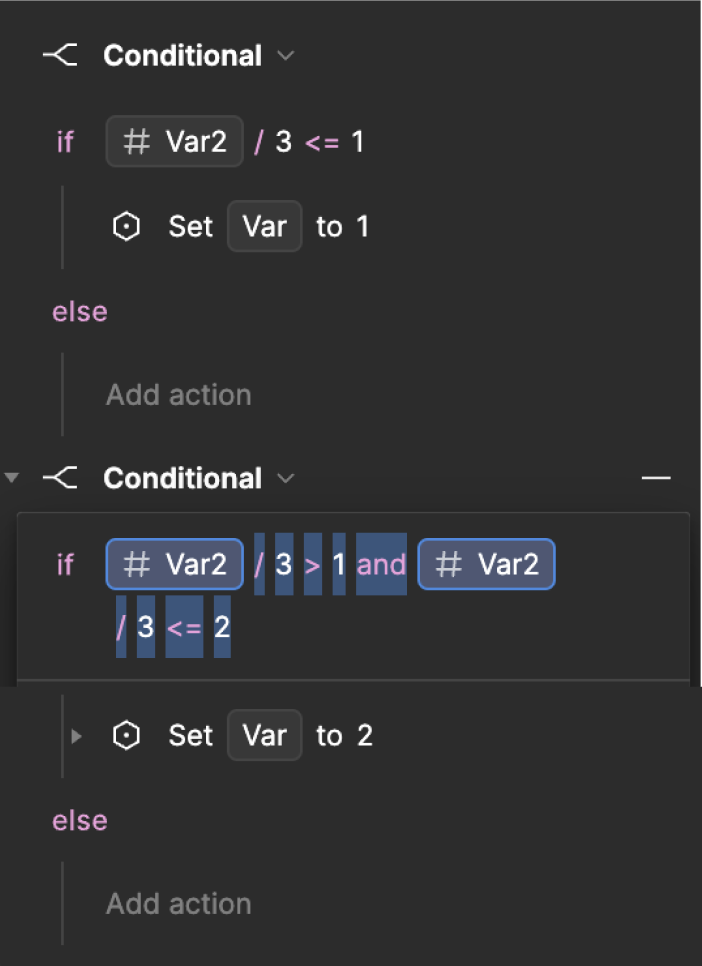This screenshot has width=702, height=966.
Task: Open the second Conditional type dropdown chevron
Action: (x=285, y=478)
